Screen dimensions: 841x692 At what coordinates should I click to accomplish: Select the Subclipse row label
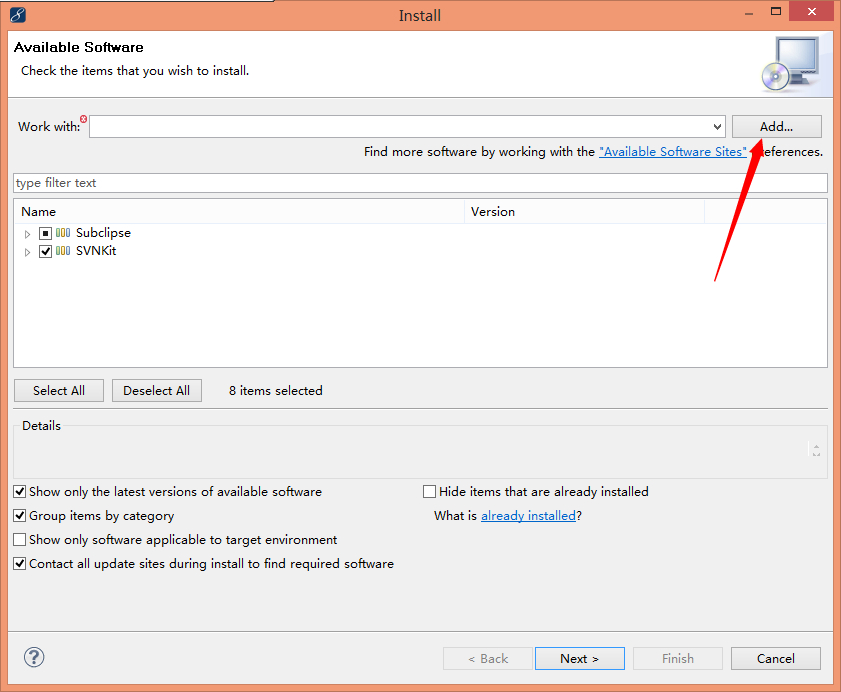103,233
